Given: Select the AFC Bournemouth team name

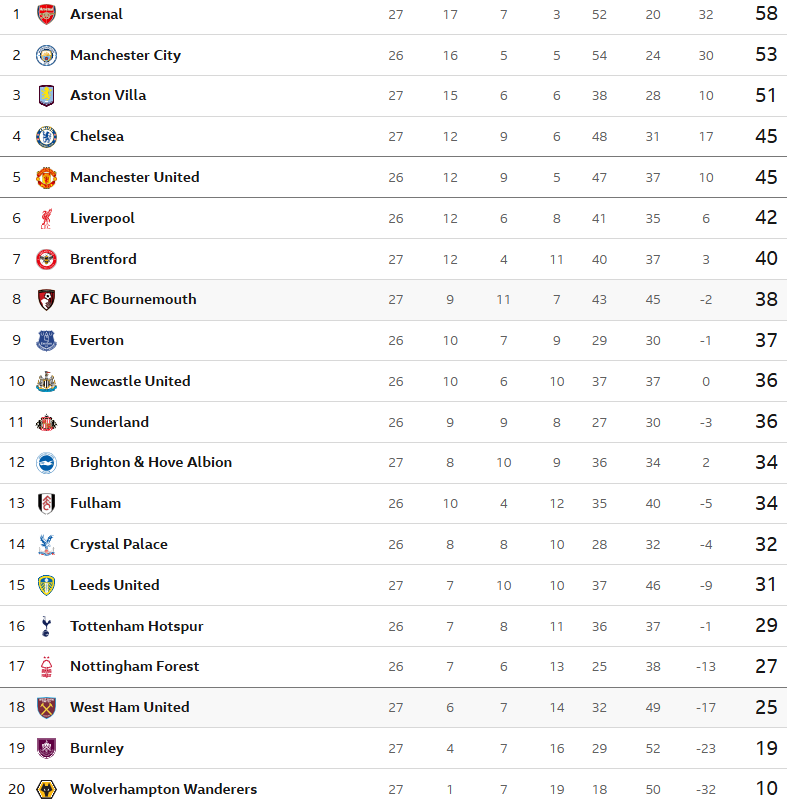Looking at the screenshot, I should pos(133,299).
